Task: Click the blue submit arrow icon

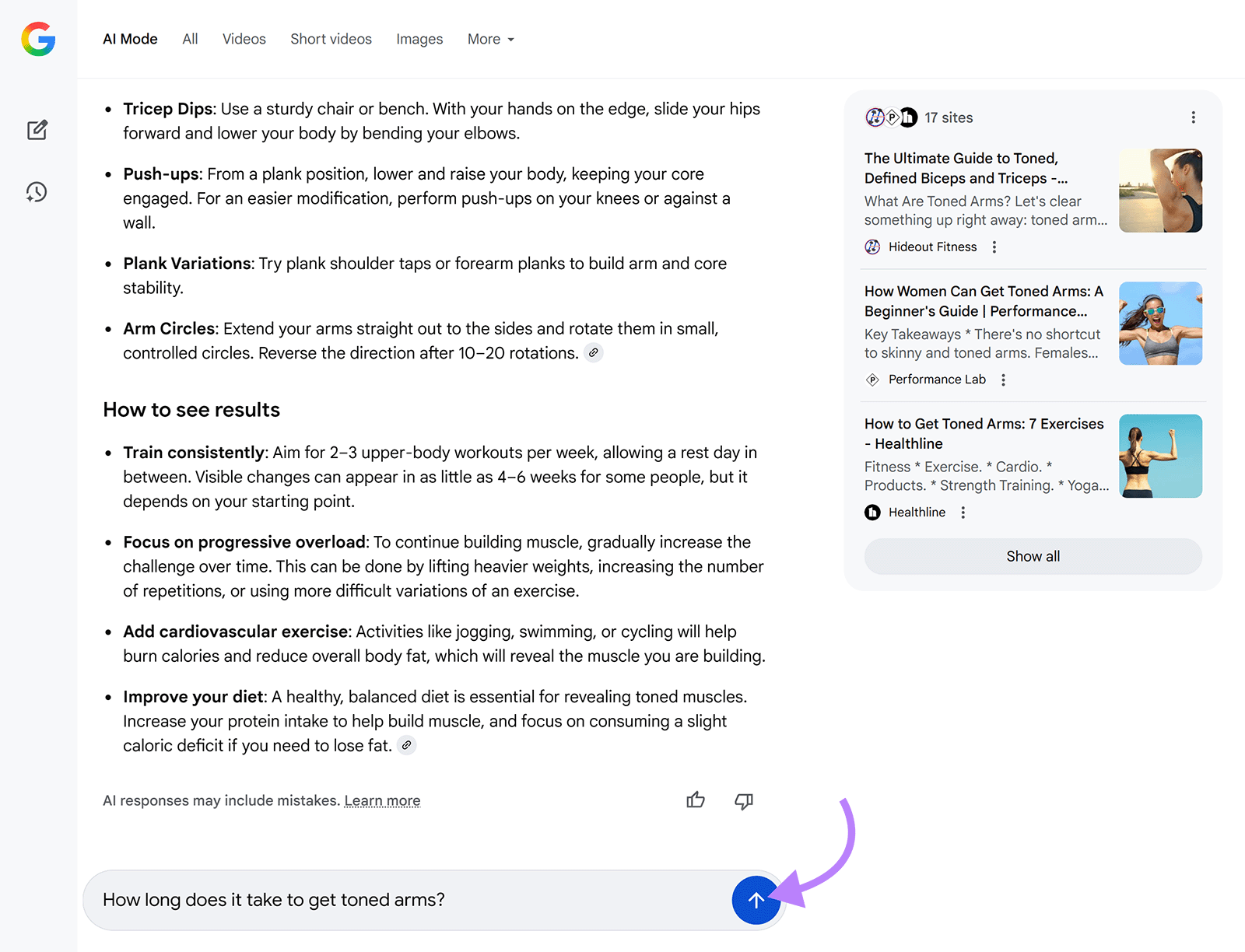Action: click(756, 901)
